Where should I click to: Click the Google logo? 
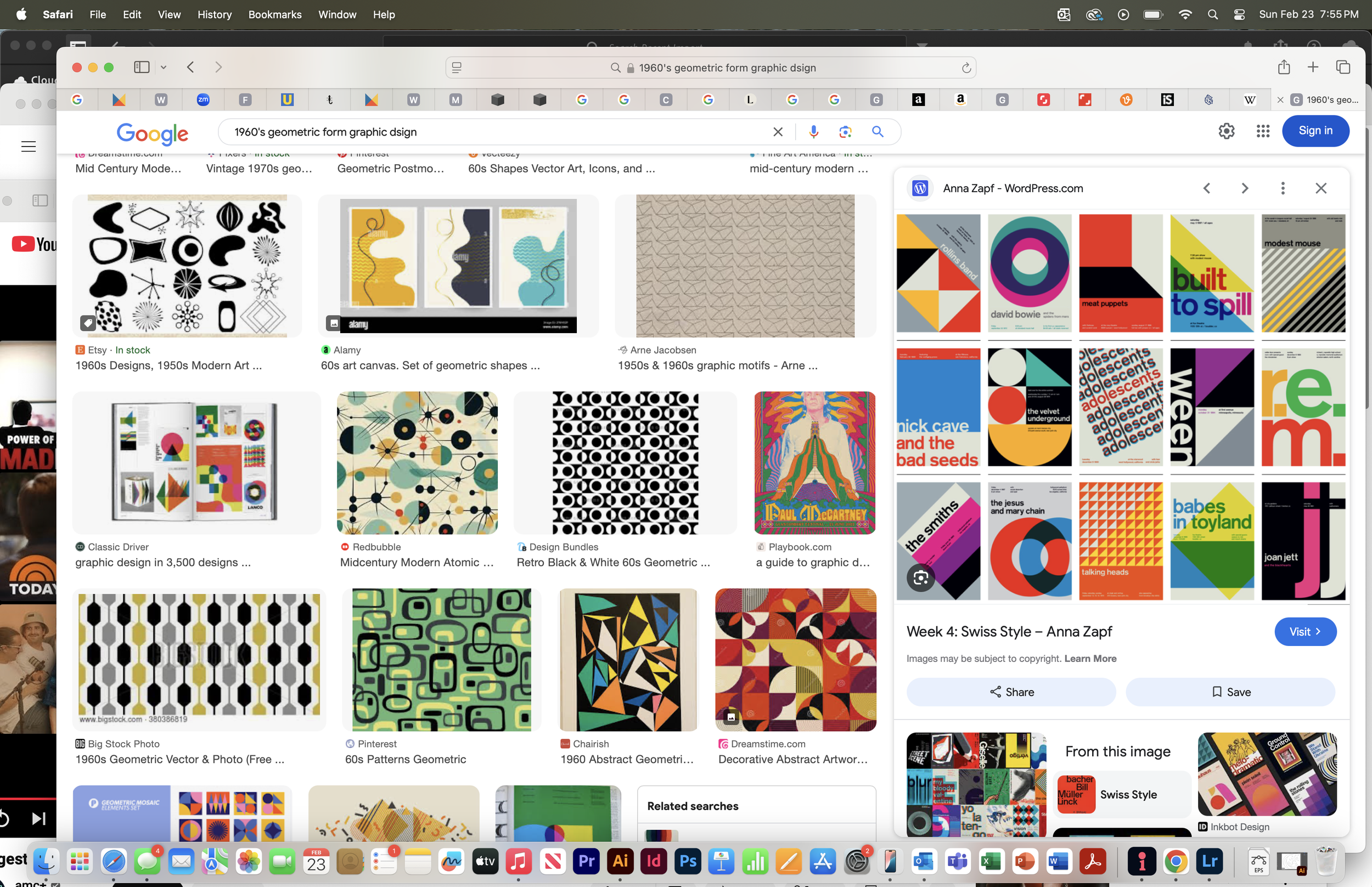(152, 133)
